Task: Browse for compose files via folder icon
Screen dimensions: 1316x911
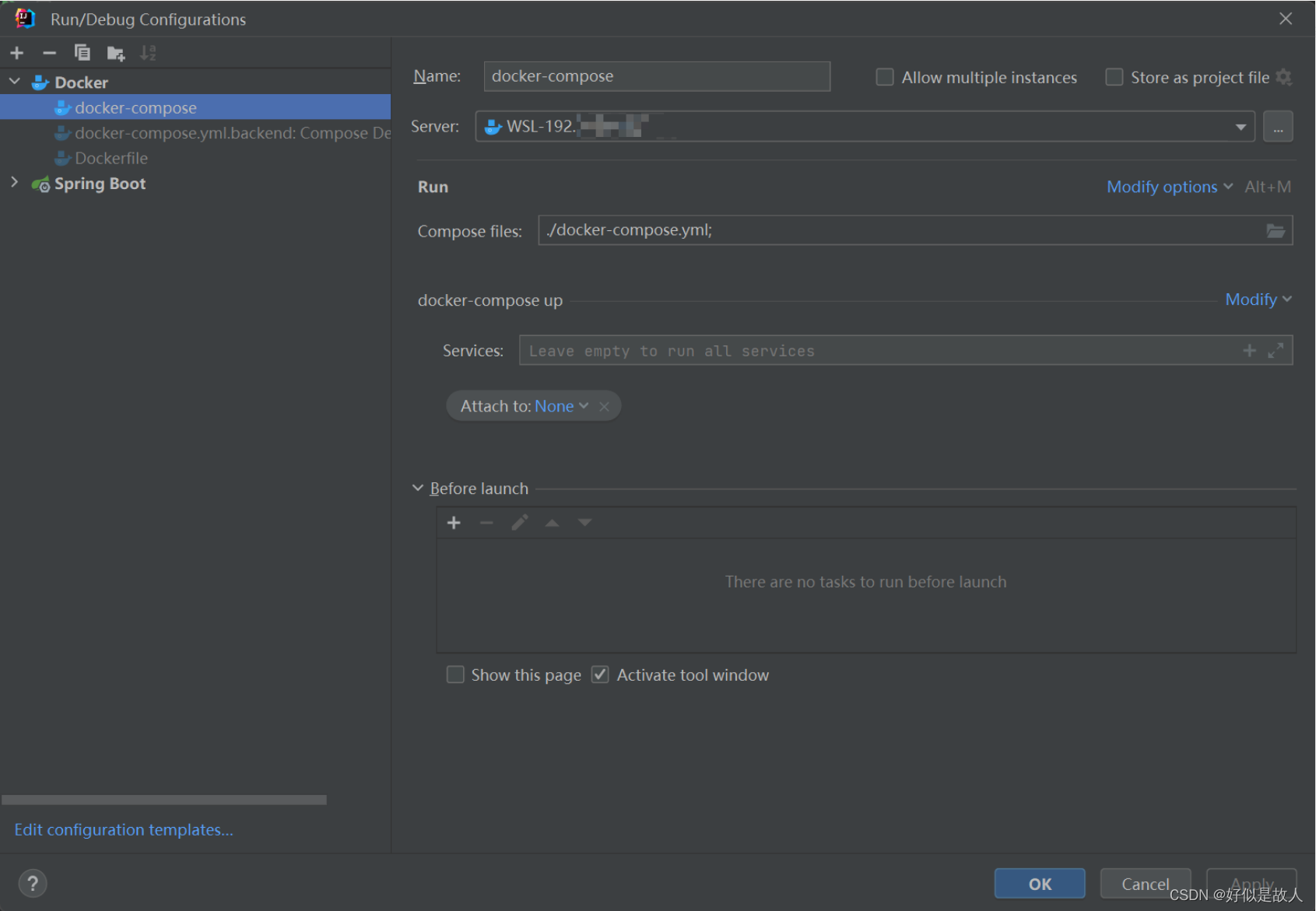Action: 1276,230
